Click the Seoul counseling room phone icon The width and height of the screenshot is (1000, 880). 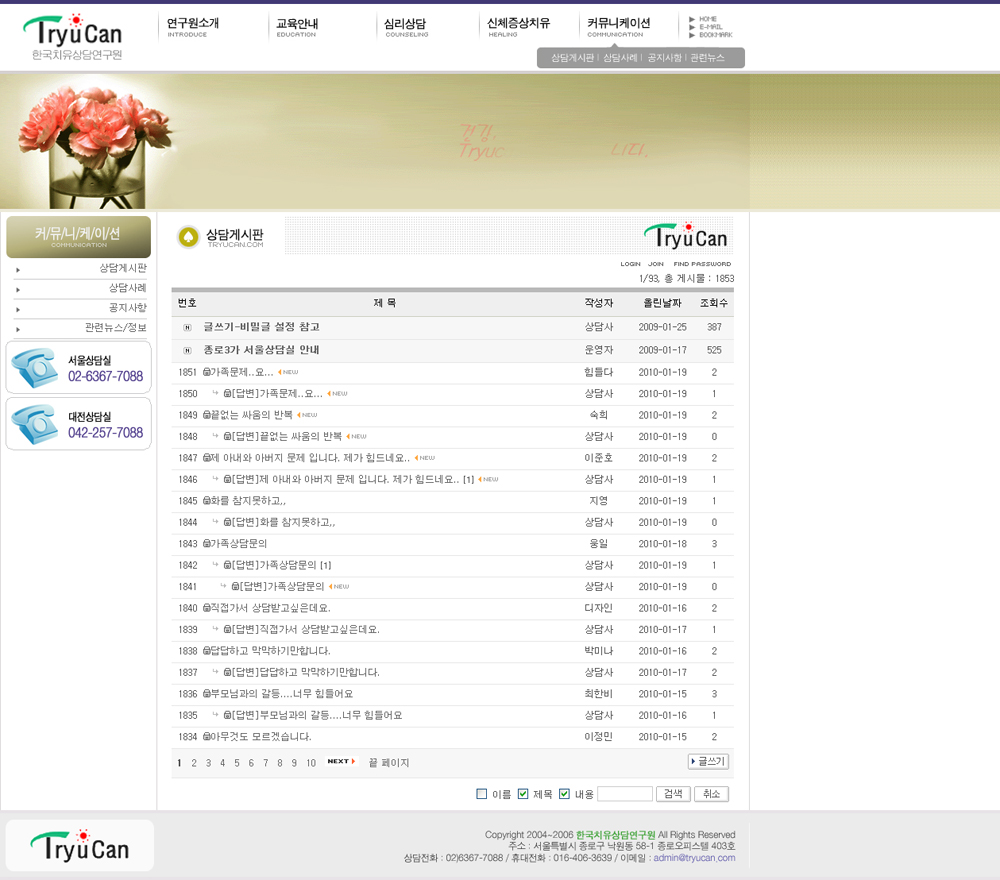pos(35,367)
